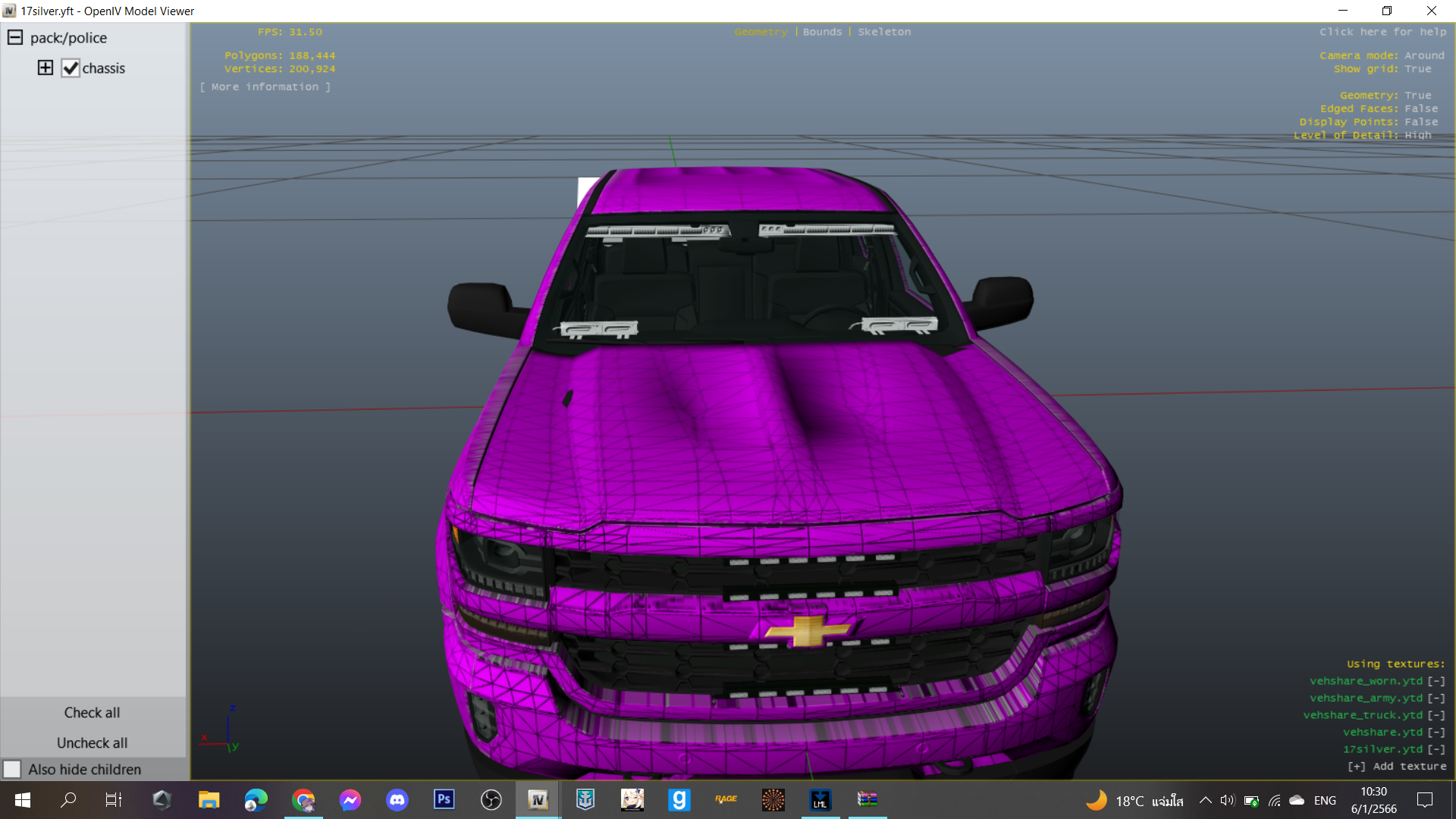Uncheck the chassis visibility checkbox
This screenshot has width=1456, height=819.
coord(71,68)
